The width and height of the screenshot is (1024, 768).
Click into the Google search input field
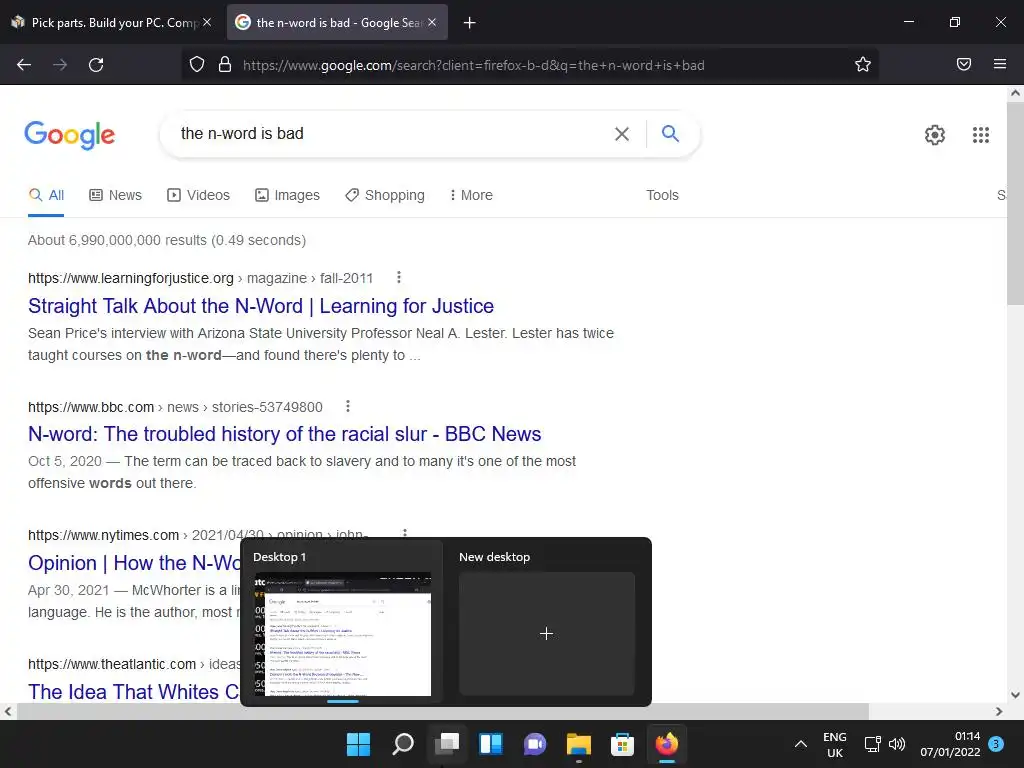392,134
